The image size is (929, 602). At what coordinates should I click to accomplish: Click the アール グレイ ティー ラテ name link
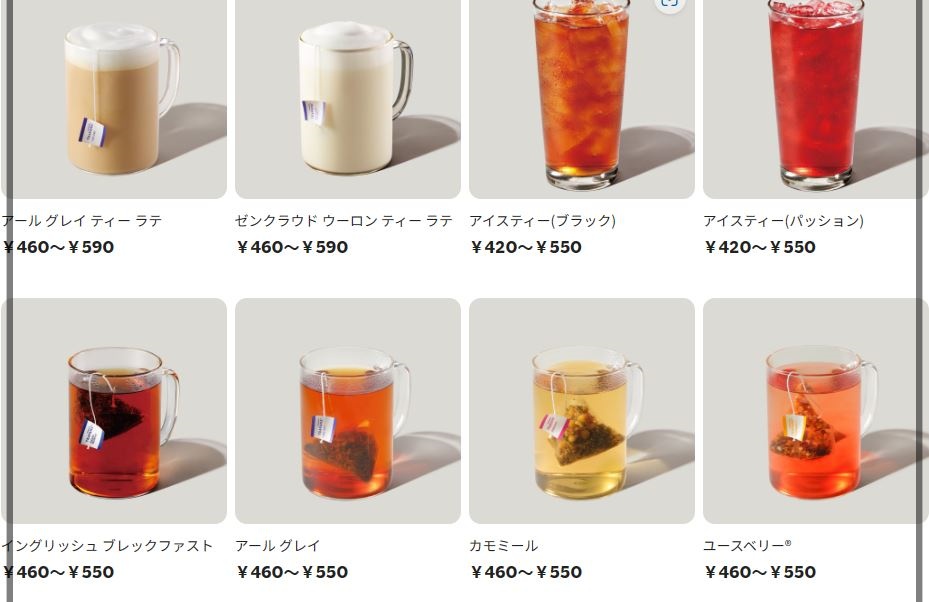82,221
